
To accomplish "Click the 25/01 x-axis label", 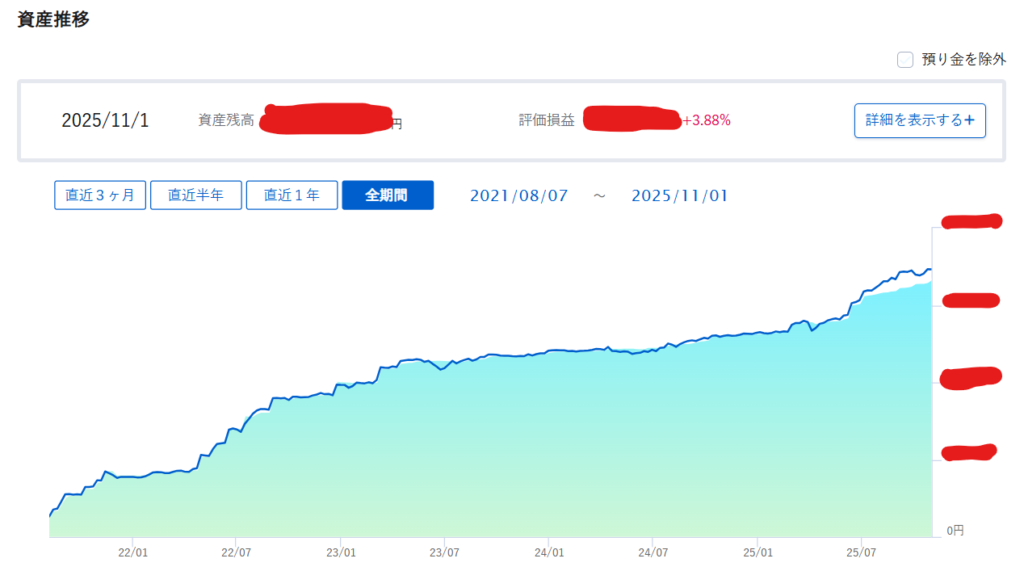I will [758, 552].
